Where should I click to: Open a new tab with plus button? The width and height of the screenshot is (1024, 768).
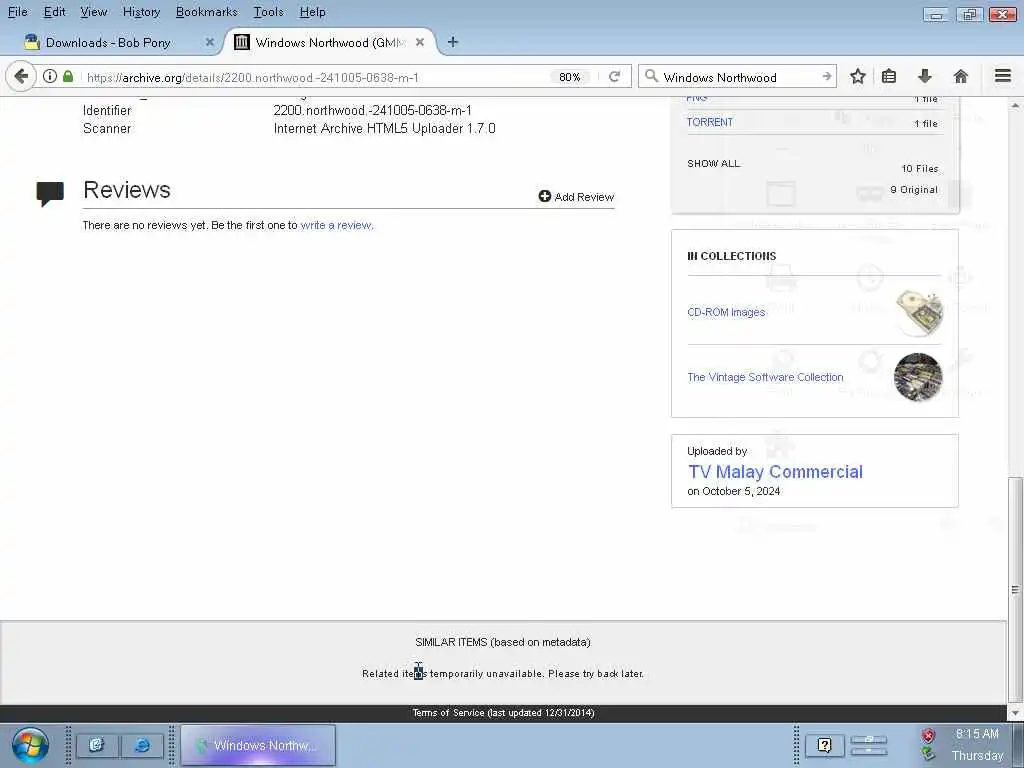[x=452, y=42]
